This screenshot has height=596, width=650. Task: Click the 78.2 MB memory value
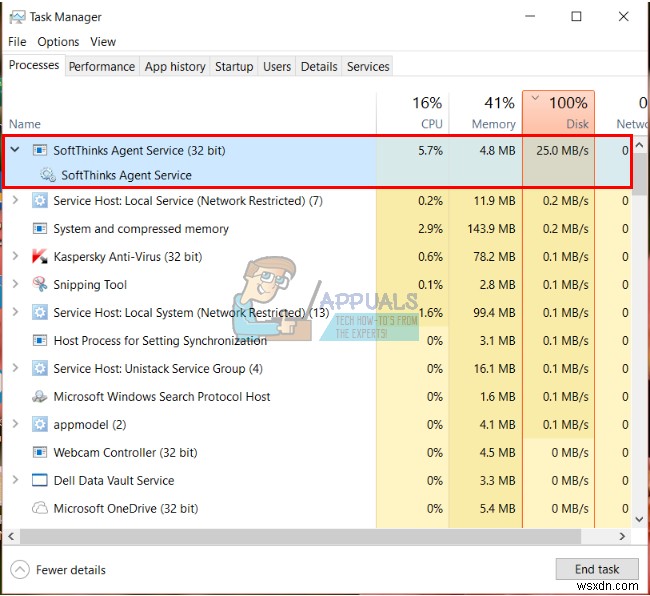click(494, 257)
